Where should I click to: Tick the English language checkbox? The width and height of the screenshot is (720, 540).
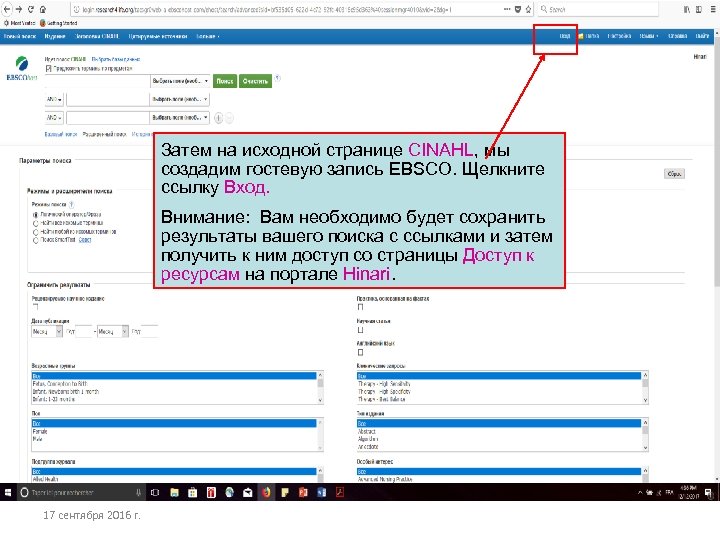click(x=360, y=352)
